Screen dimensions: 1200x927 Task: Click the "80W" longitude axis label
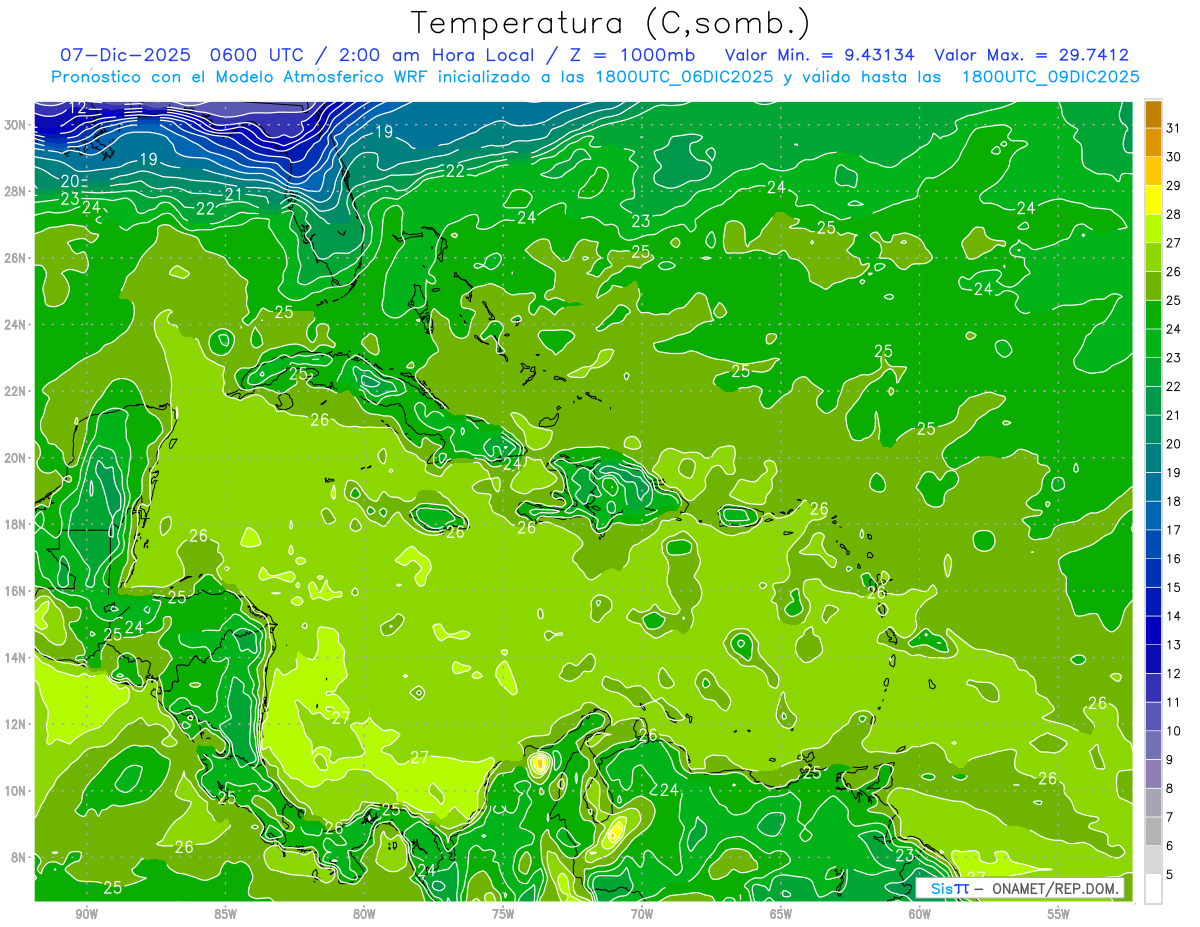(364, 914)
